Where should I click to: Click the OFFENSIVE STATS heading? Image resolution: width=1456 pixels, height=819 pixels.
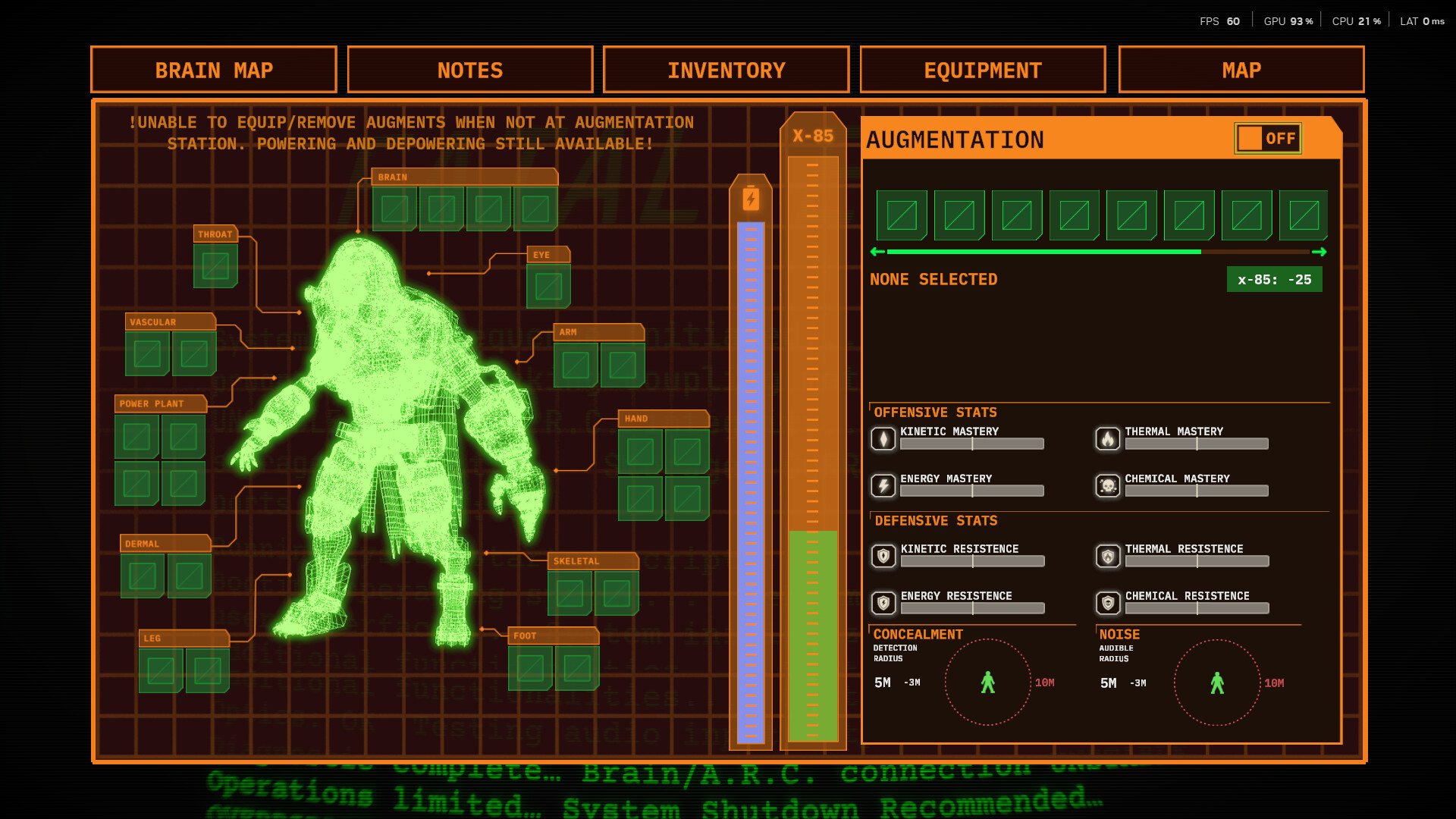(935, 413)
